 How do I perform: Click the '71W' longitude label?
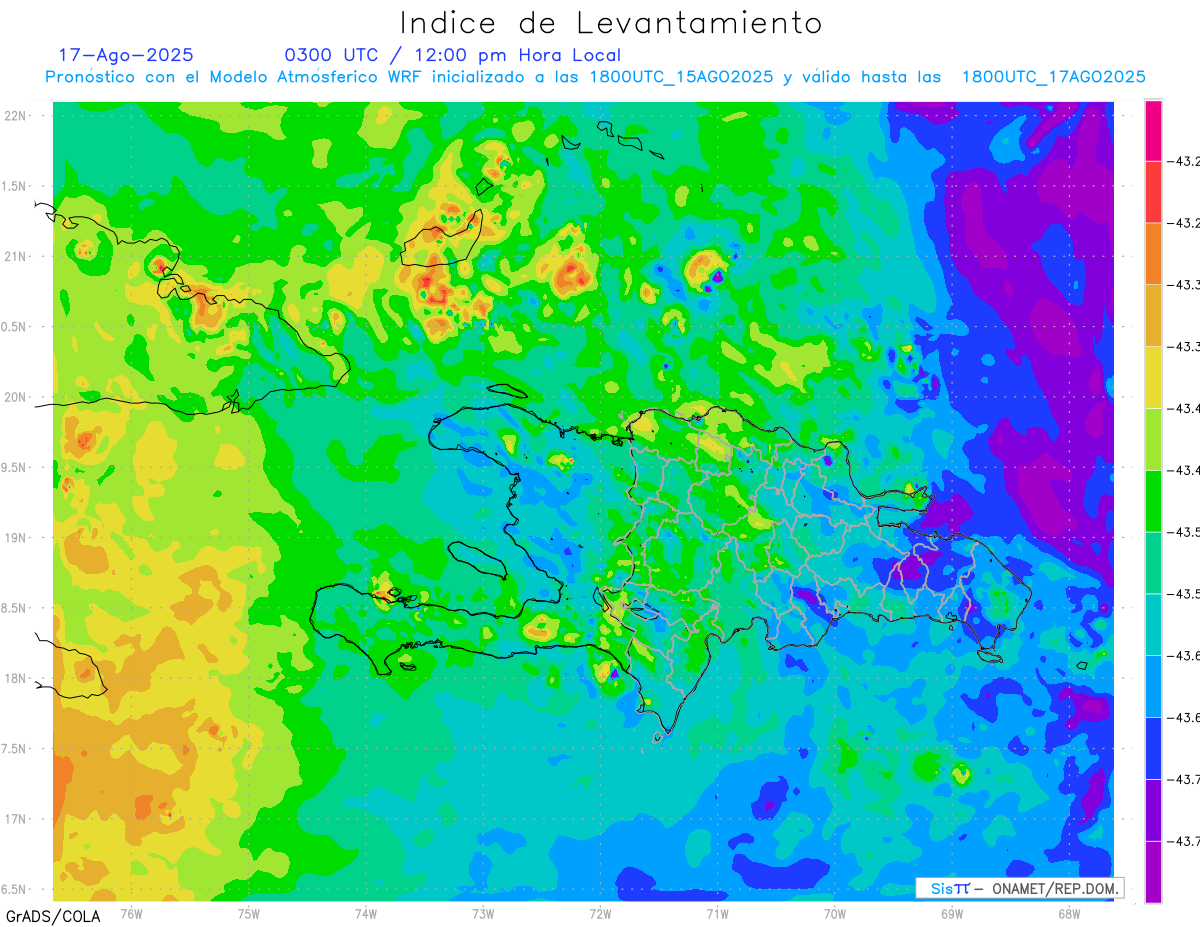pyautogui.click(x=717, y=913)
